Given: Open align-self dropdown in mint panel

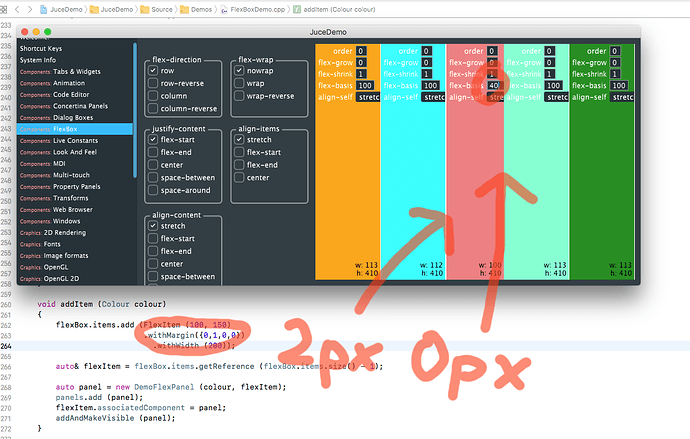Looking at the screenshot, I should point(557,97).
